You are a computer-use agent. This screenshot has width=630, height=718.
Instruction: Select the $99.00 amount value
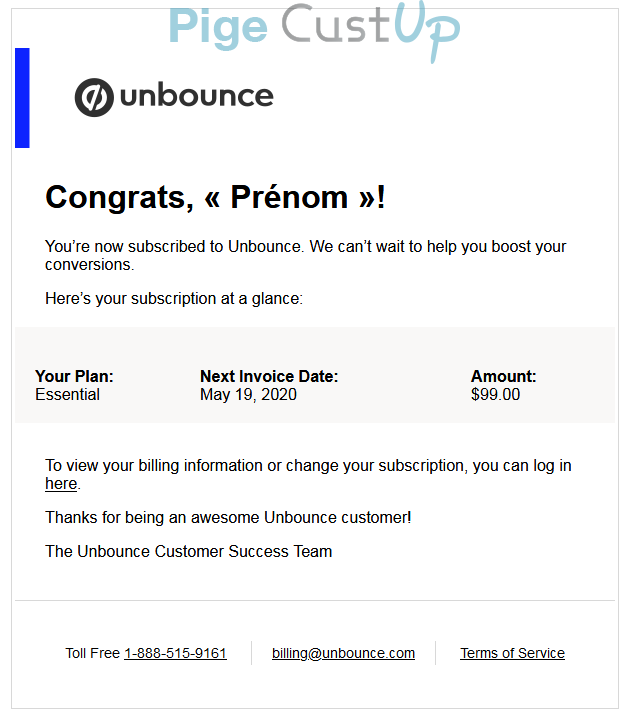point(495,395)
